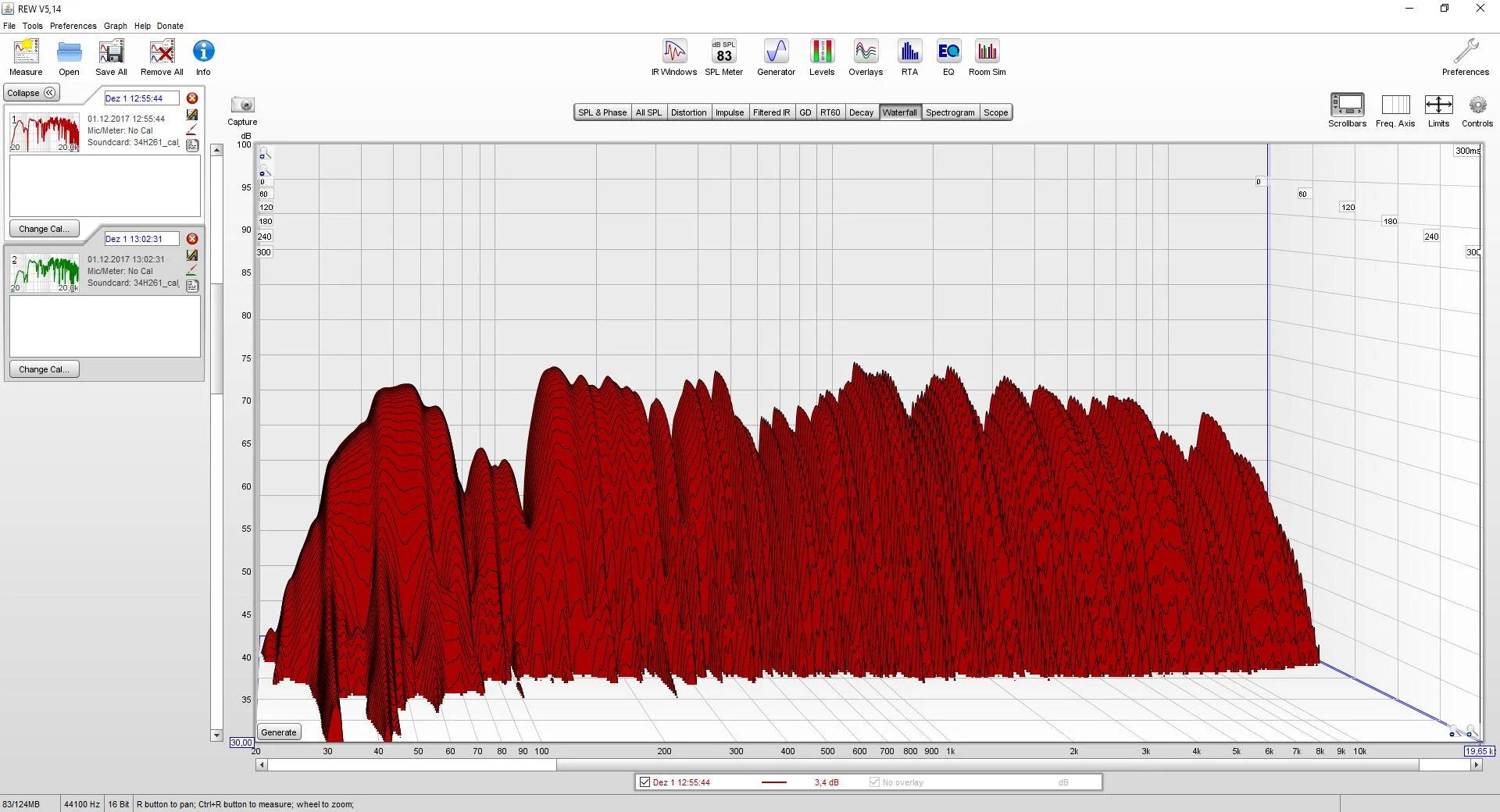Save the first measurement using disk icon
This screenshot has width=1500, height=812.
192,115
